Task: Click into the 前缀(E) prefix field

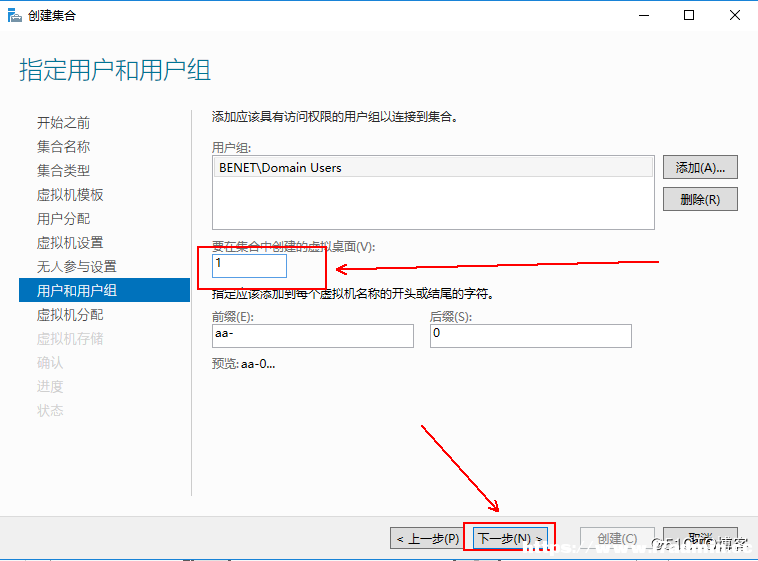Action: (313, 336)
